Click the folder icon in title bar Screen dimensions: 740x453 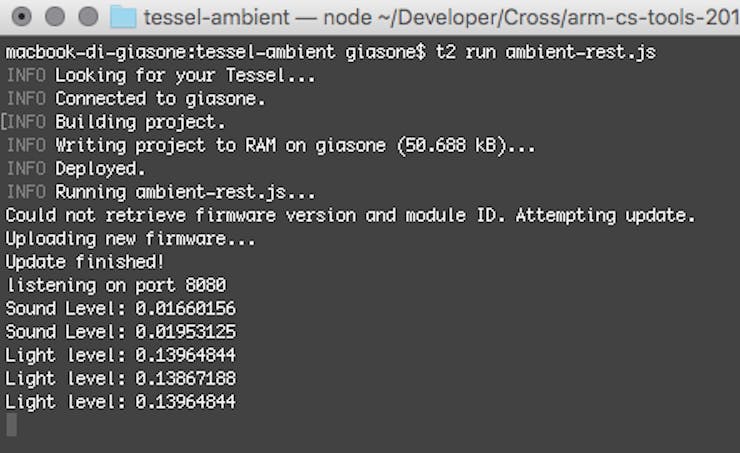pyautogui.click(x=123, y=17)
